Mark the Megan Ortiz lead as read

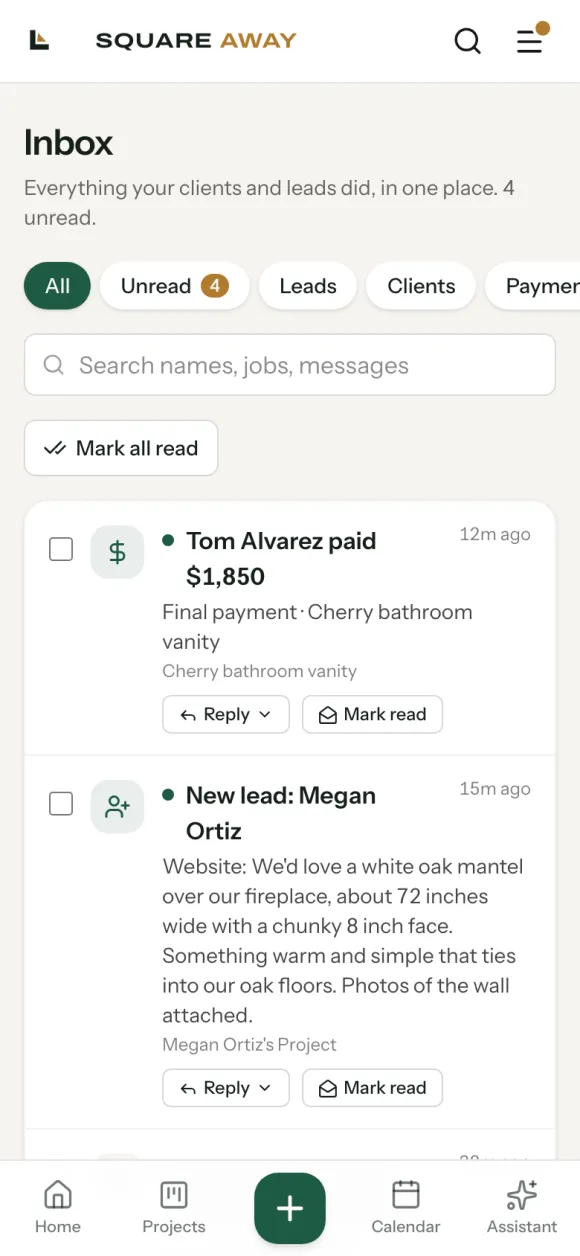pos(372,1088)
